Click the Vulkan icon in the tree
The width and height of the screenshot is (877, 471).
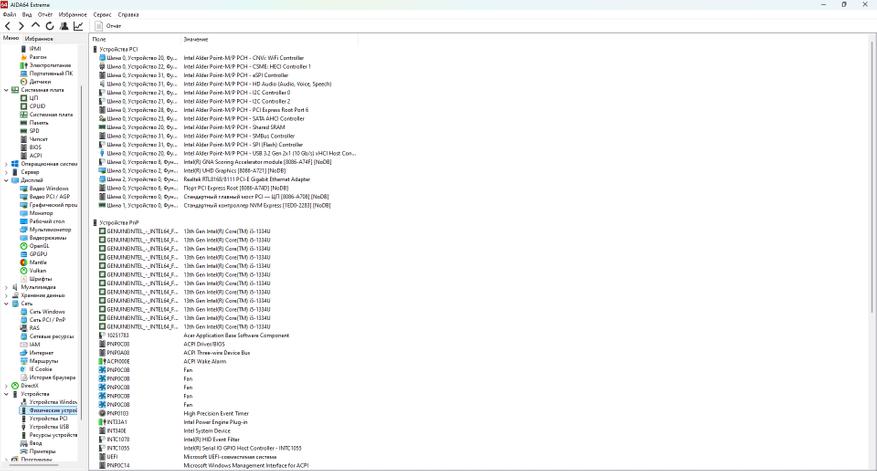click(23, 271)
